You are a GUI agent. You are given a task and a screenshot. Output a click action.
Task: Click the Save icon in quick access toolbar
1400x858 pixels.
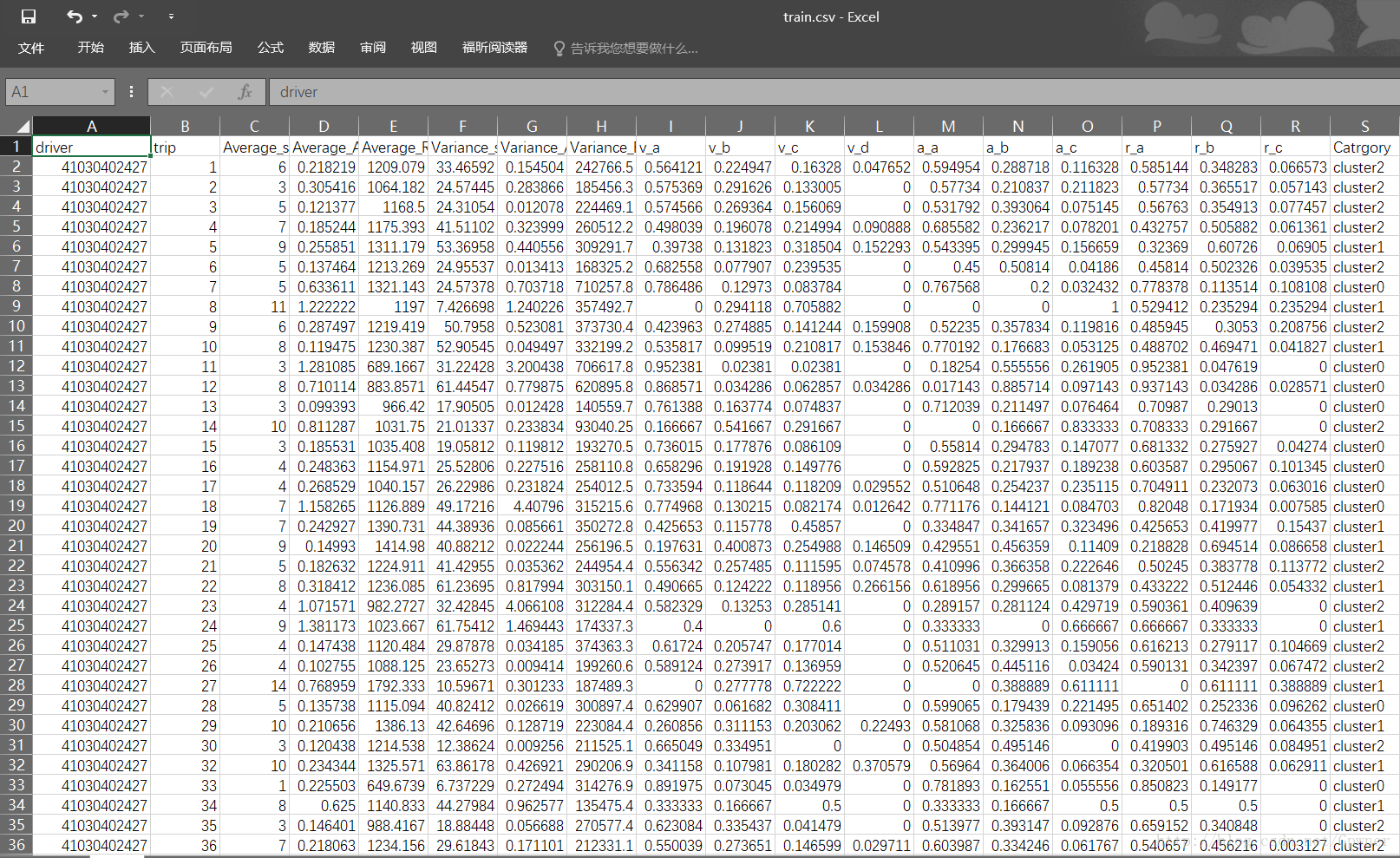pyautogui.click(x=29, y=16)
